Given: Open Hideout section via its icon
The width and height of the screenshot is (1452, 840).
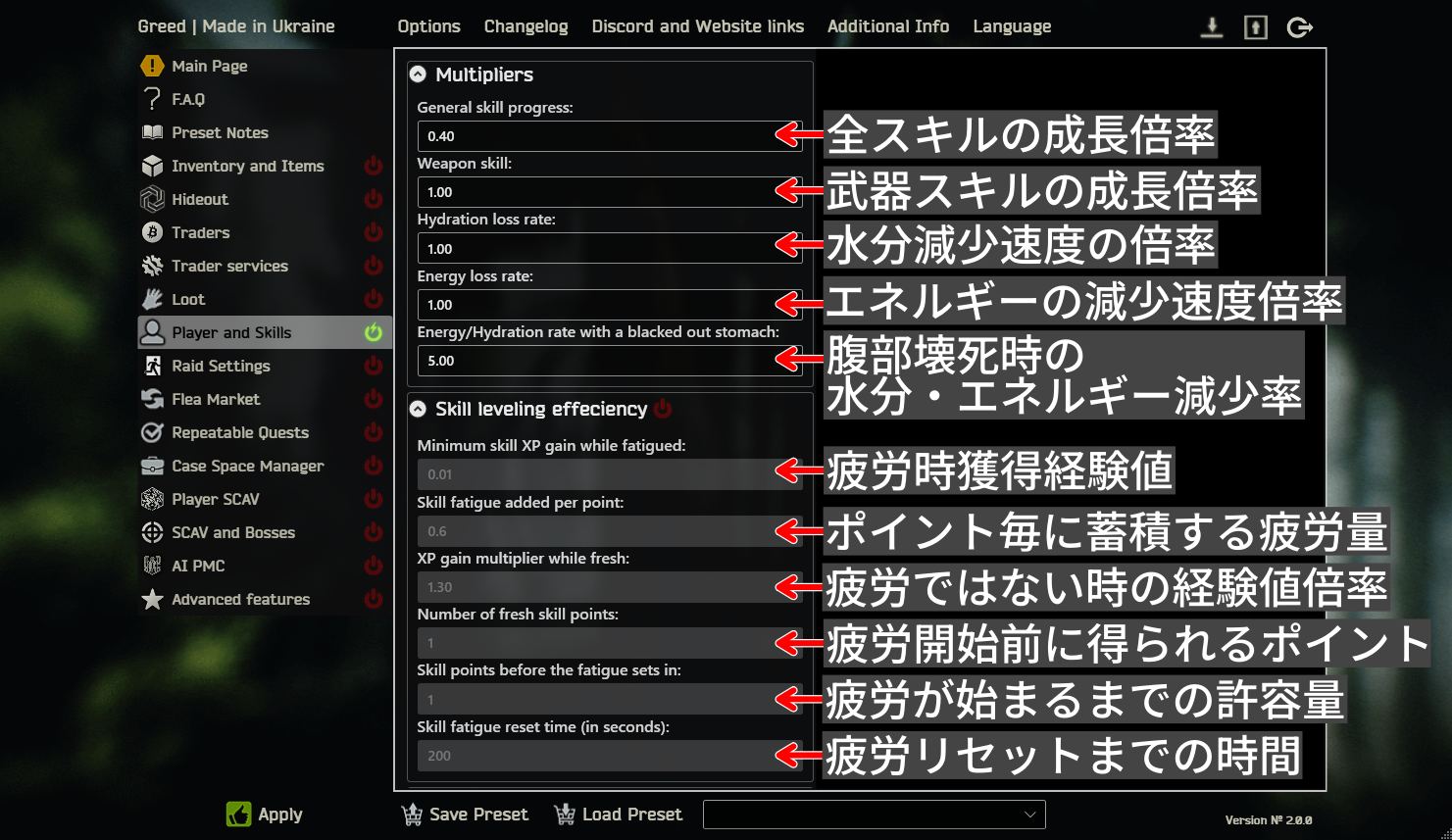Looking at the screenshot, I should click(x=152, y=199).
